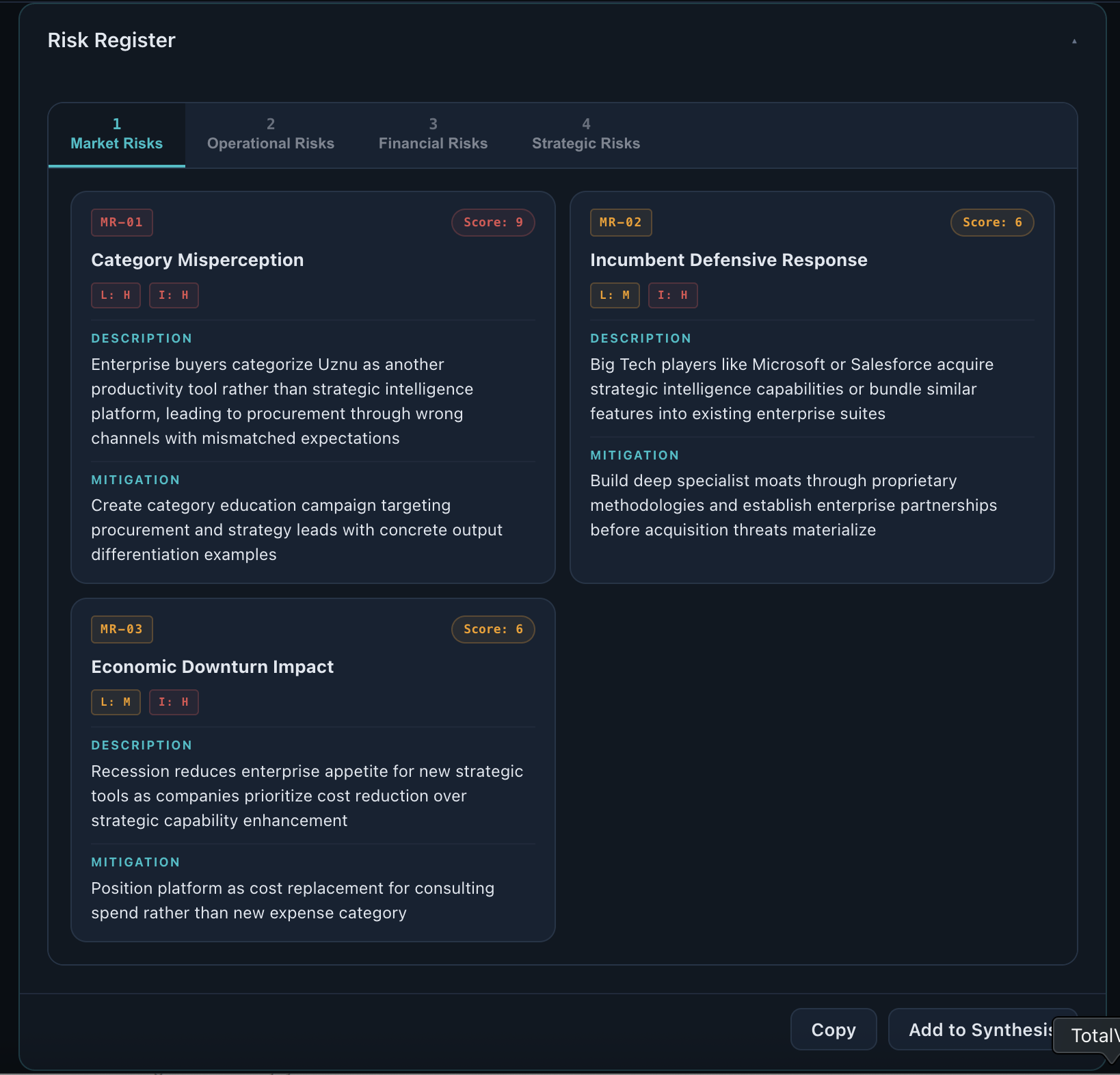
Task: Click the MR-02 risk ID badge
Action: (x=621, y=222)
